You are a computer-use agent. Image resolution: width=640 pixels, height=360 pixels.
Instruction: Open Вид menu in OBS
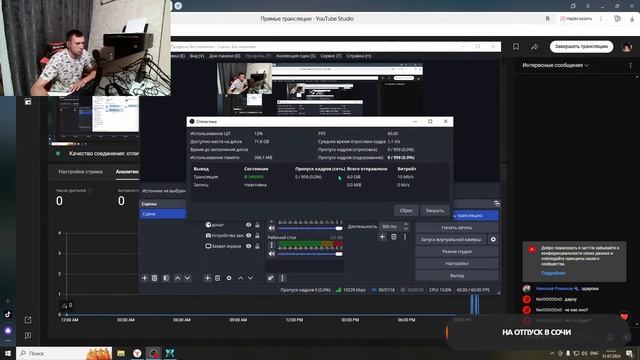[197, 56]
